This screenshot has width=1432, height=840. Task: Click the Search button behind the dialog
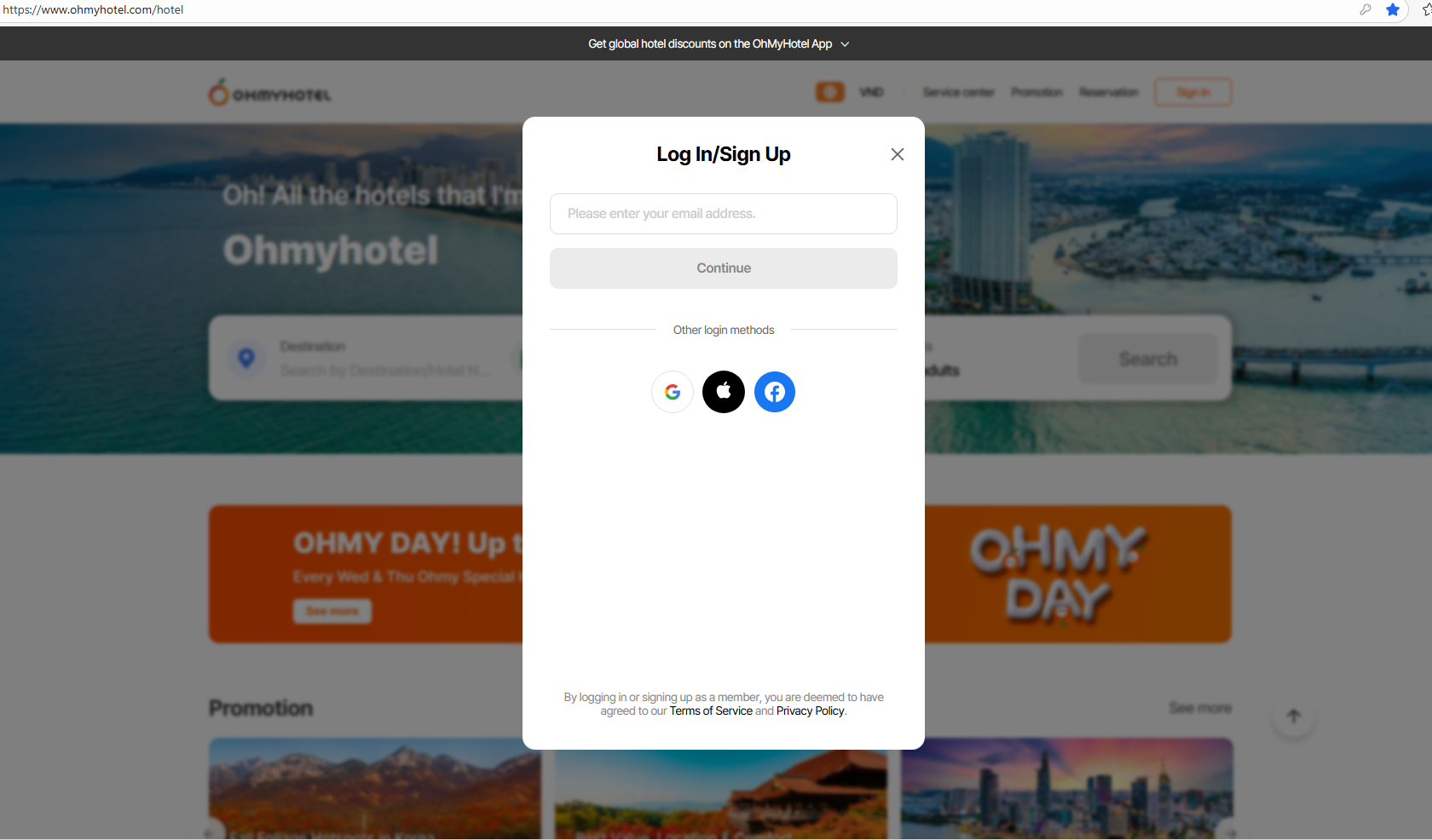click(x=1148, y=359)
